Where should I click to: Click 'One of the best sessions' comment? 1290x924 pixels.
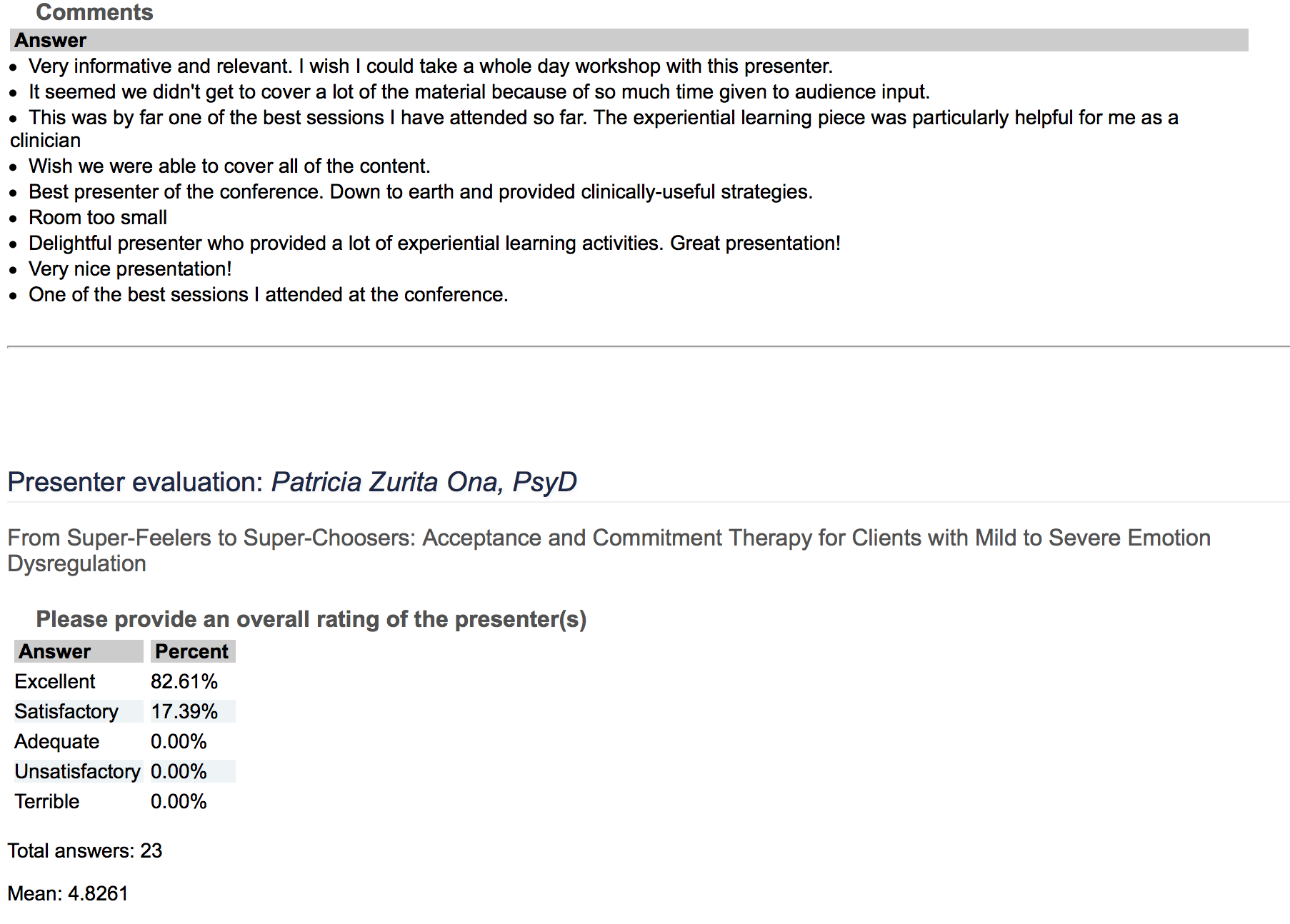(x=269, y=295)
